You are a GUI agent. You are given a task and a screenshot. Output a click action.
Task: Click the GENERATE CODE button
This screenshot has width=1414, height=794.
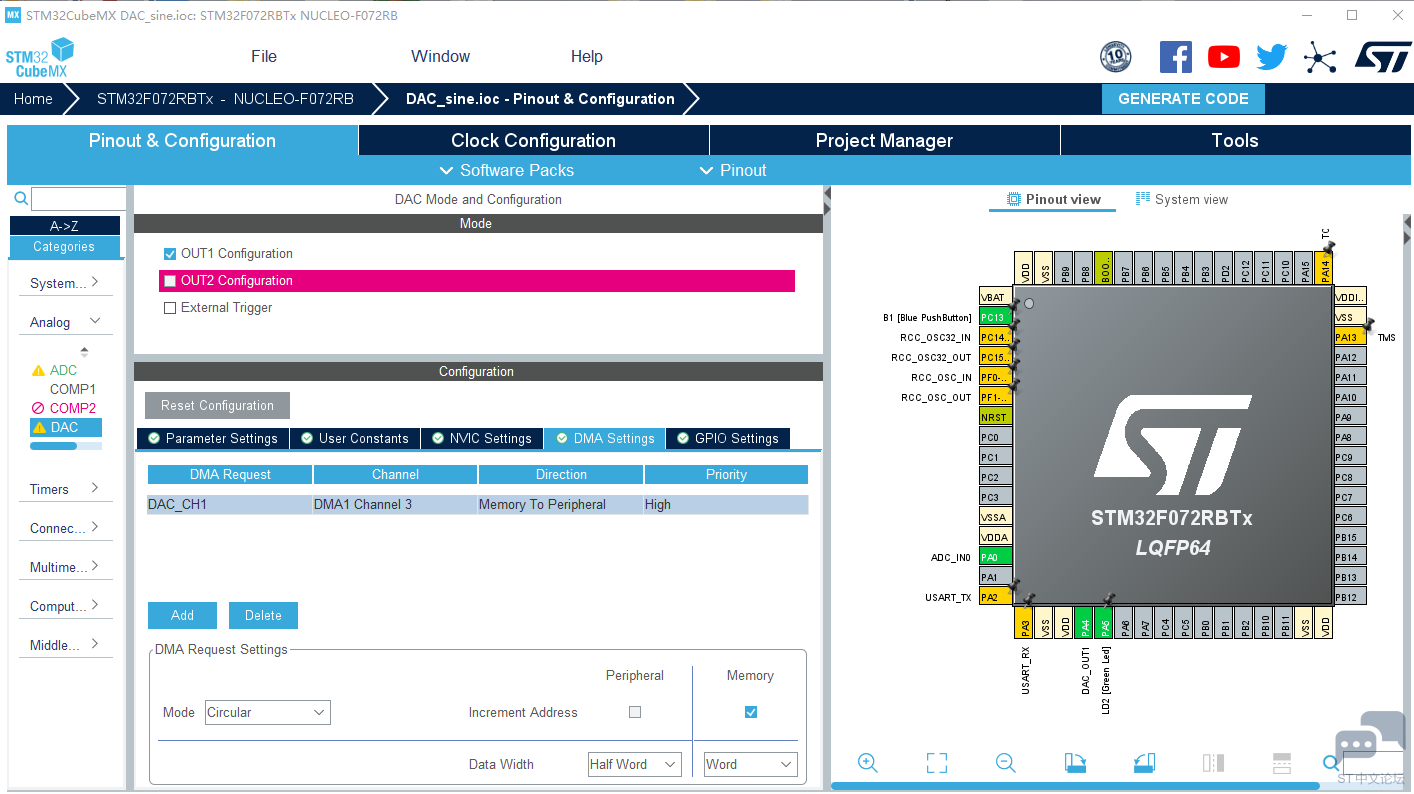1183,99
